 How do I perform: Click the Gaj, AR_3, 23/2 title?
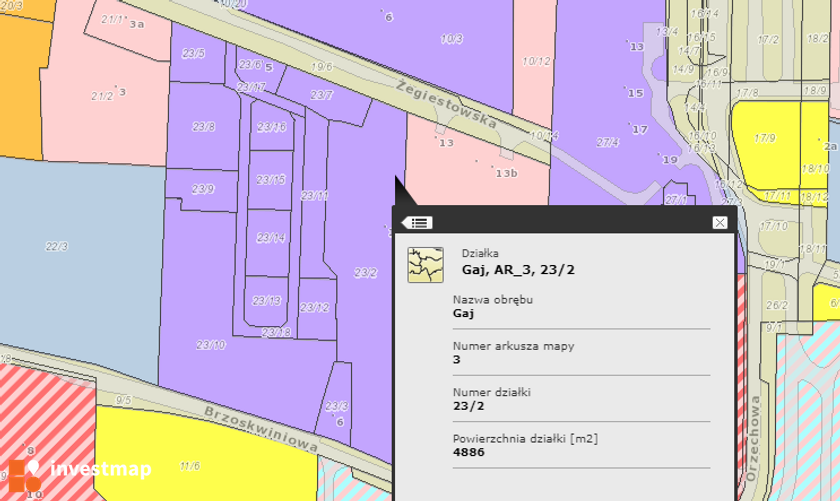tap(518, 270)
